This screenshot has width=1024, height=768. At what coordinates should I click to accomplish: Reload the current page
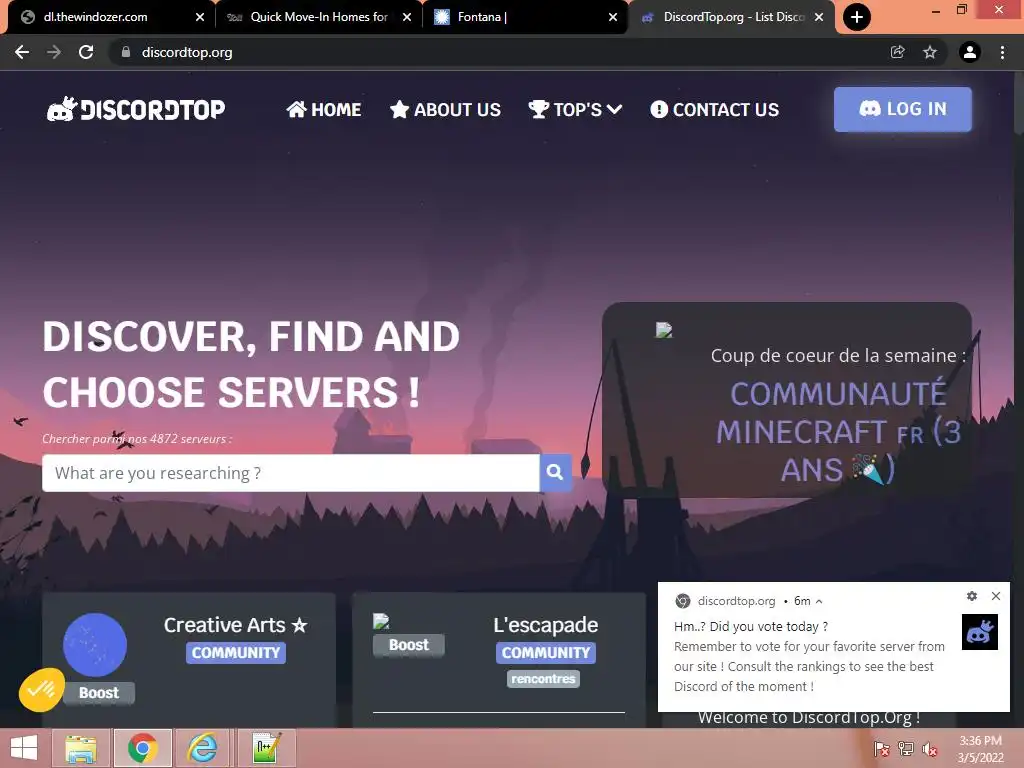click(x=86, y=52)
